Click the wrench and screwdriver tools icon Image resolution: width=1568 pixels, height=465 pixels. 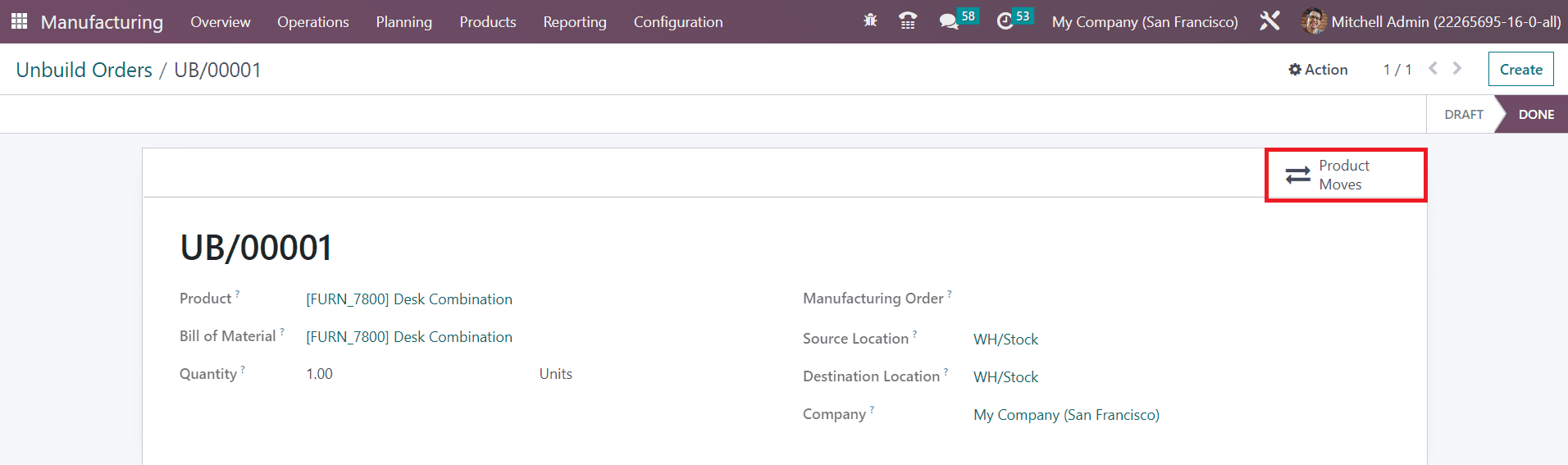(x=1269, y=21)
